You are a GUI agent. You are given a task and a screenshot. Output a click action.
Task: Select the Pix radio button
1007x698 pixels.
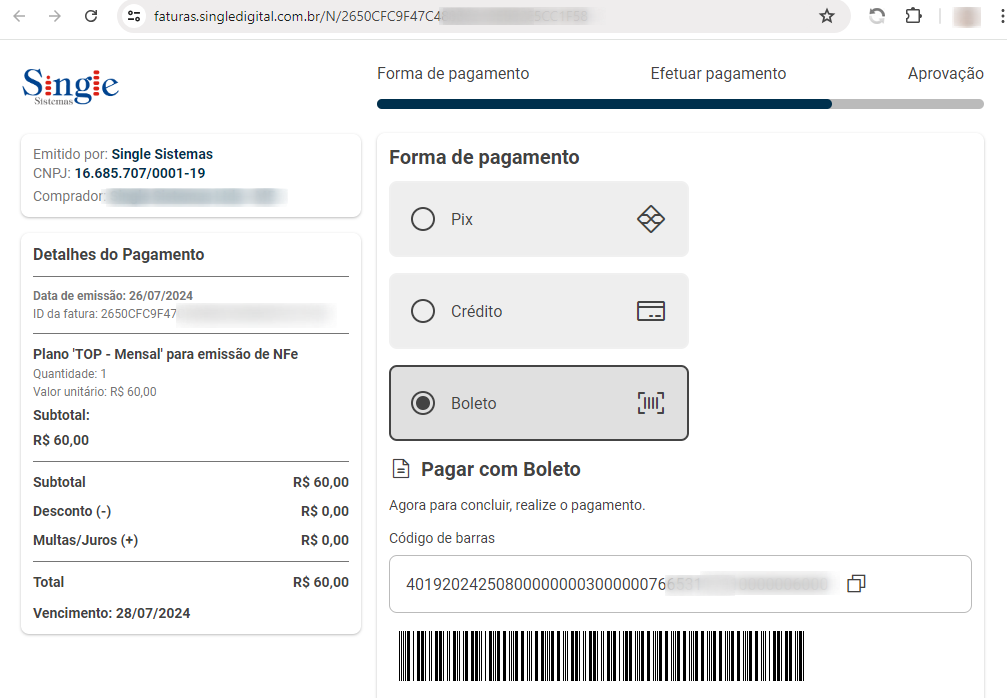click(x=423, y=219)
